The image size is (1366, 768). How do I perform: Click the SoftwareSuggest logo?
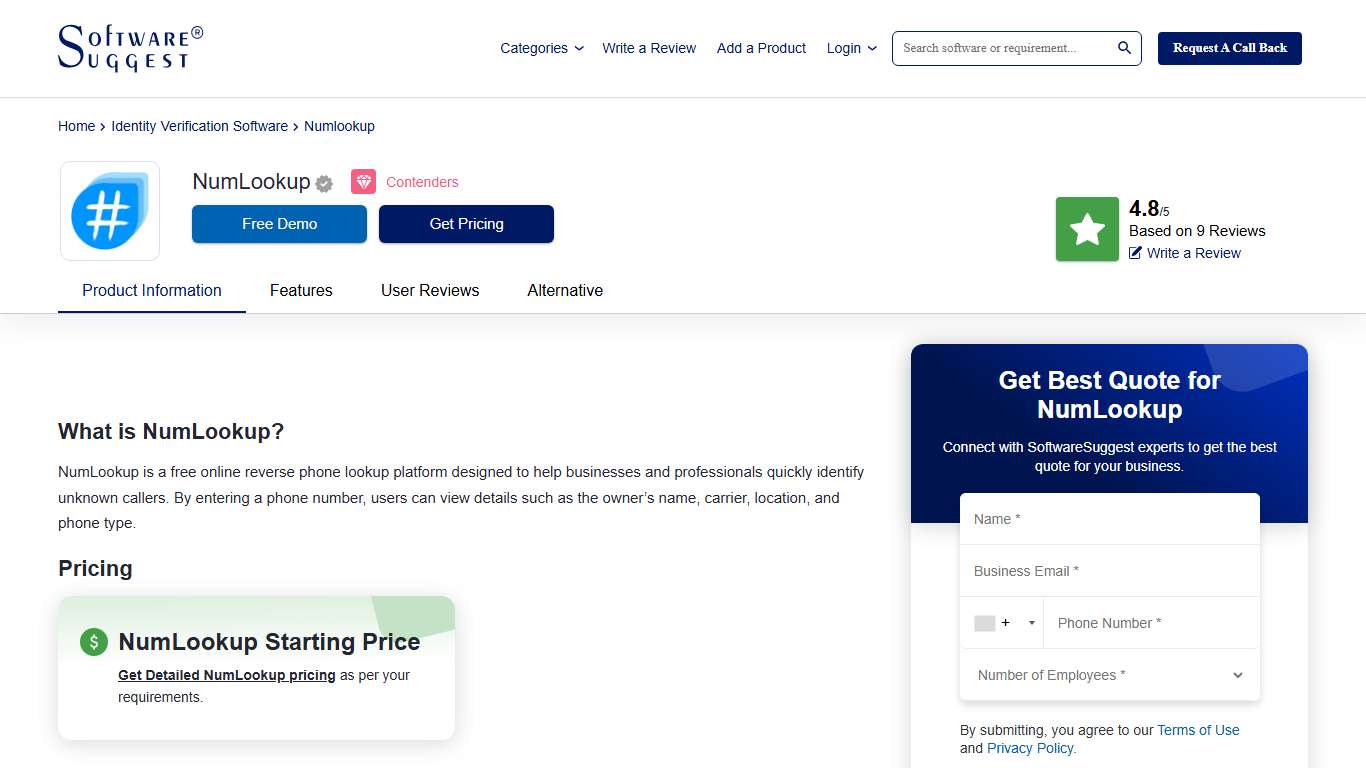click(128, 47)
